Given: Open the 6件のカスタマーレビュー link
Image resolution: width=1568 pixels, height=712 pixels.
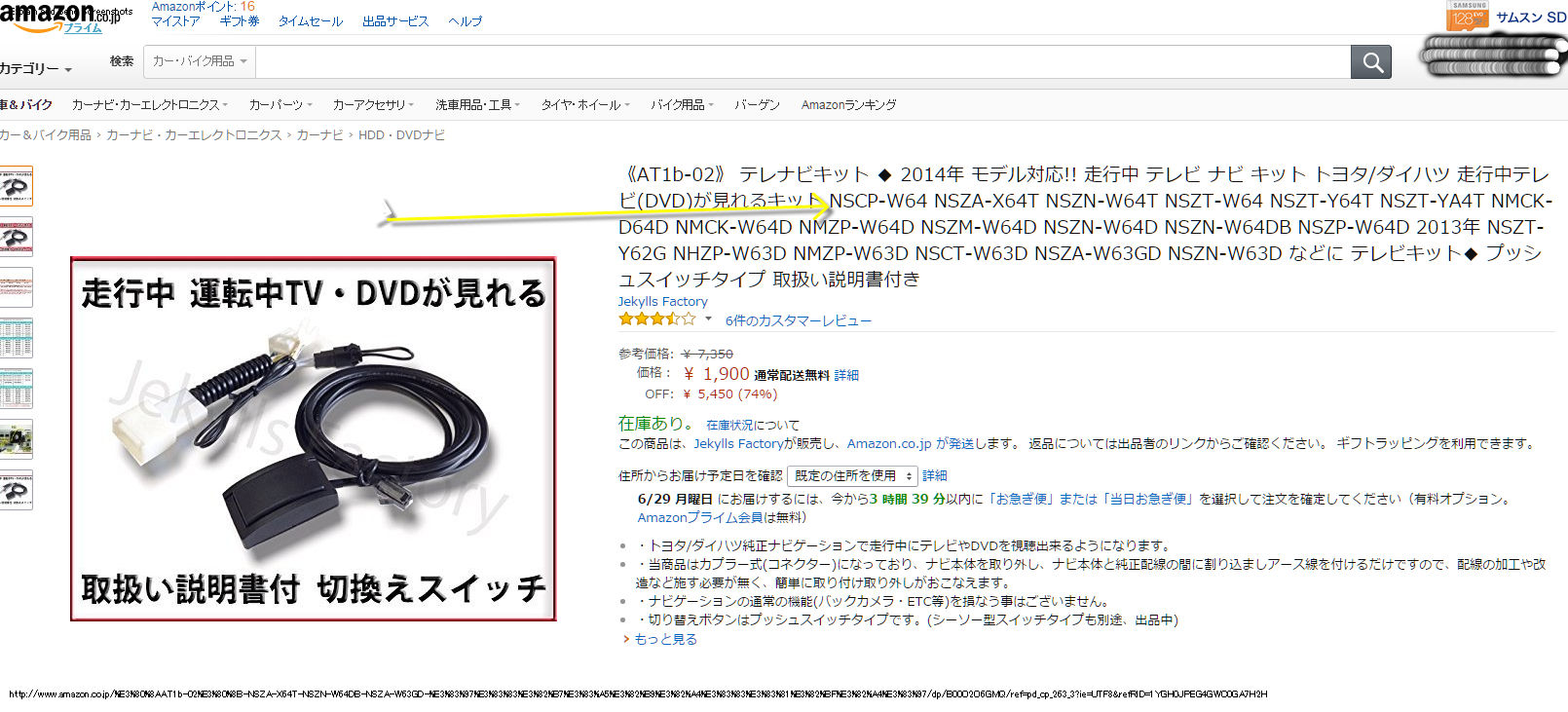Looking at the screenshot, I should (x=798, y=320).
